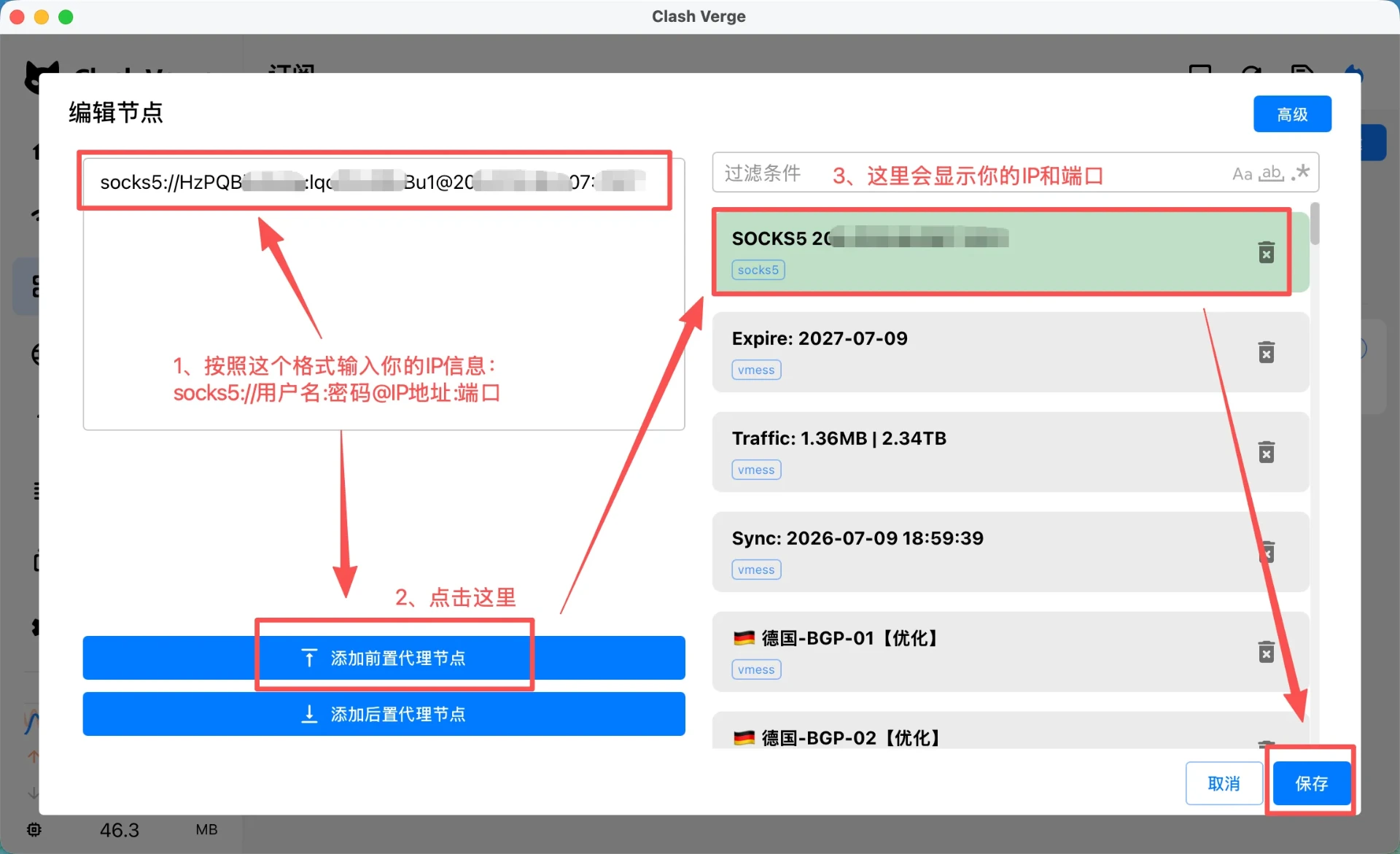Click into the socks5:// node text area
Image resolution: width=1400 pixels, height=854 pixels.
coord(384,293)
